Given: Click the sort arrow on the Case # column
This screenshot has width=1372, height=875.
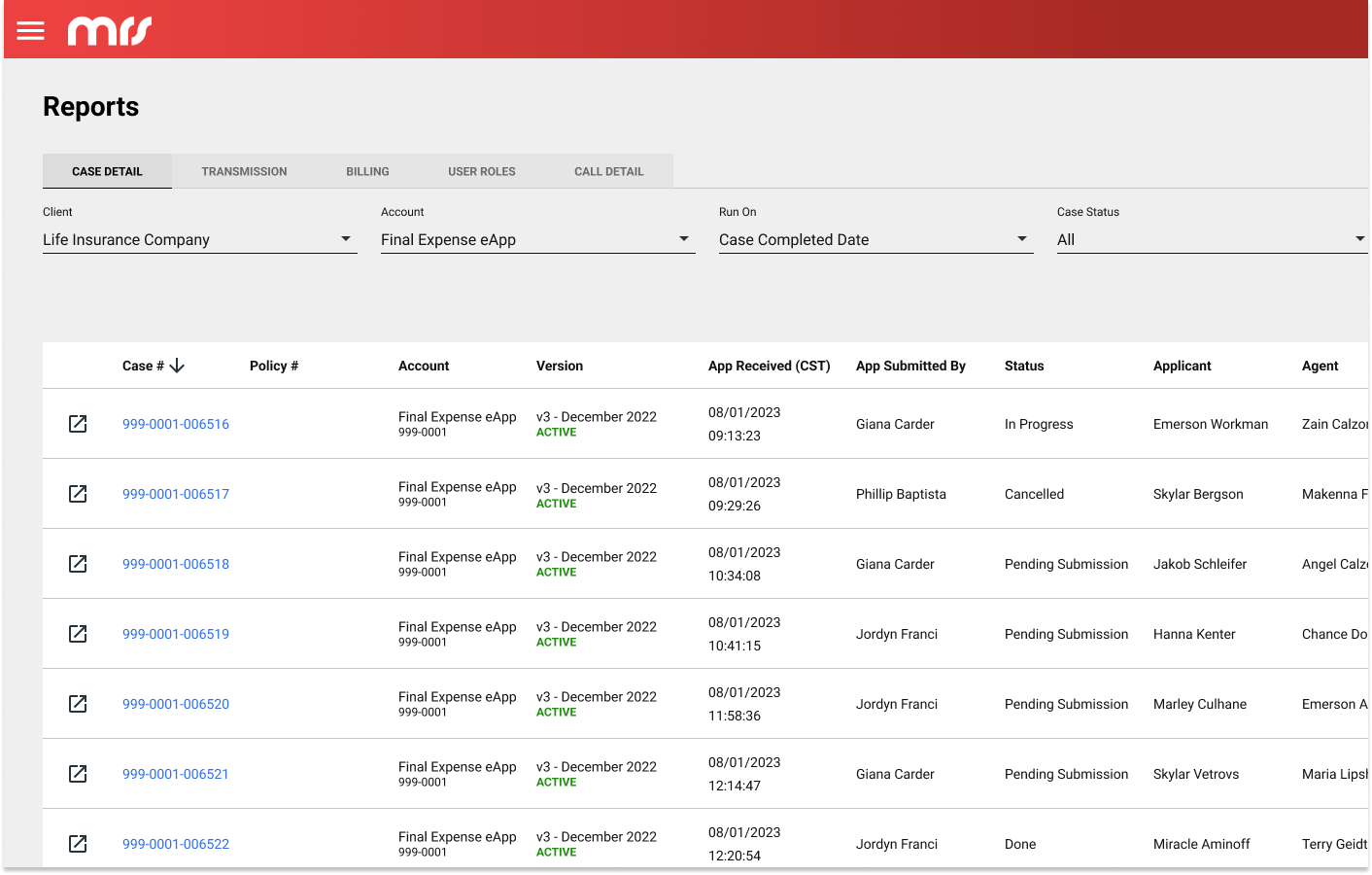Looking at the screenshot, I should 177,366.
